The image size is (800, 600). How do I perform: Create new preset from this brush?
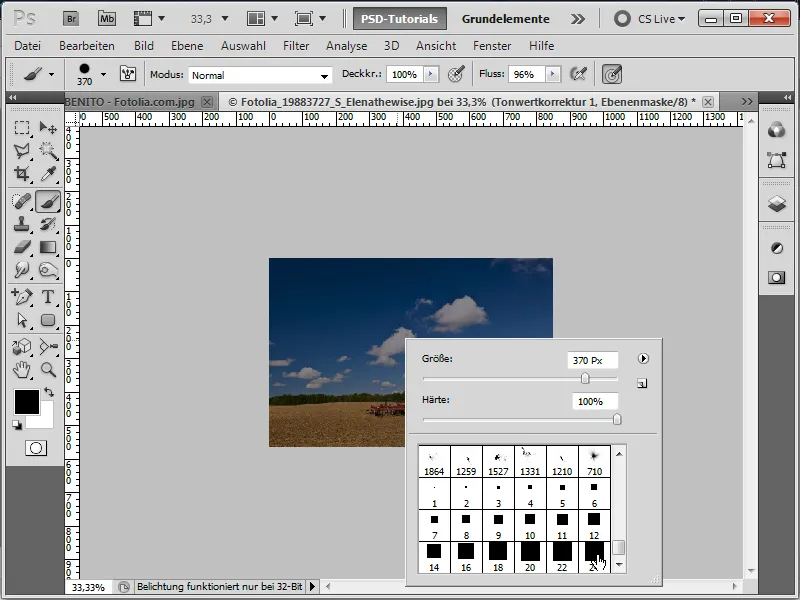[x=642, y=384]
